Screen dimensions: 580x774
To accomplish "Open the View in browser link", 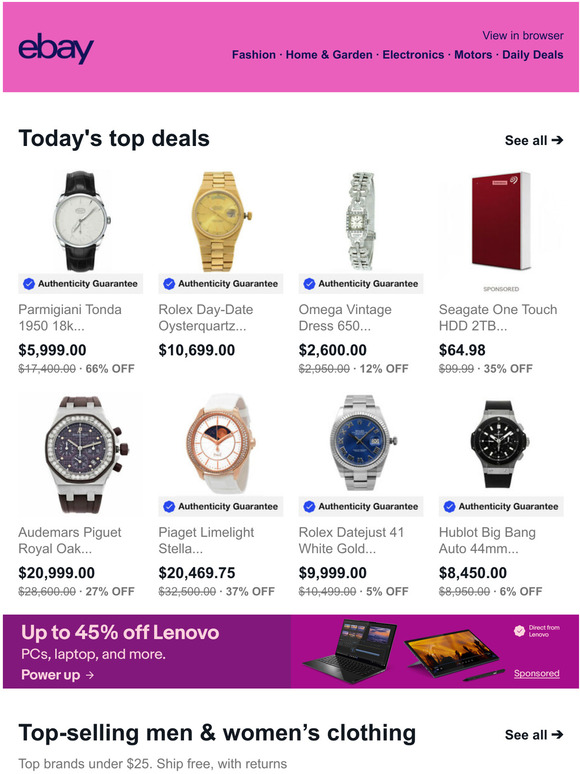I will [x=523, y=36].
